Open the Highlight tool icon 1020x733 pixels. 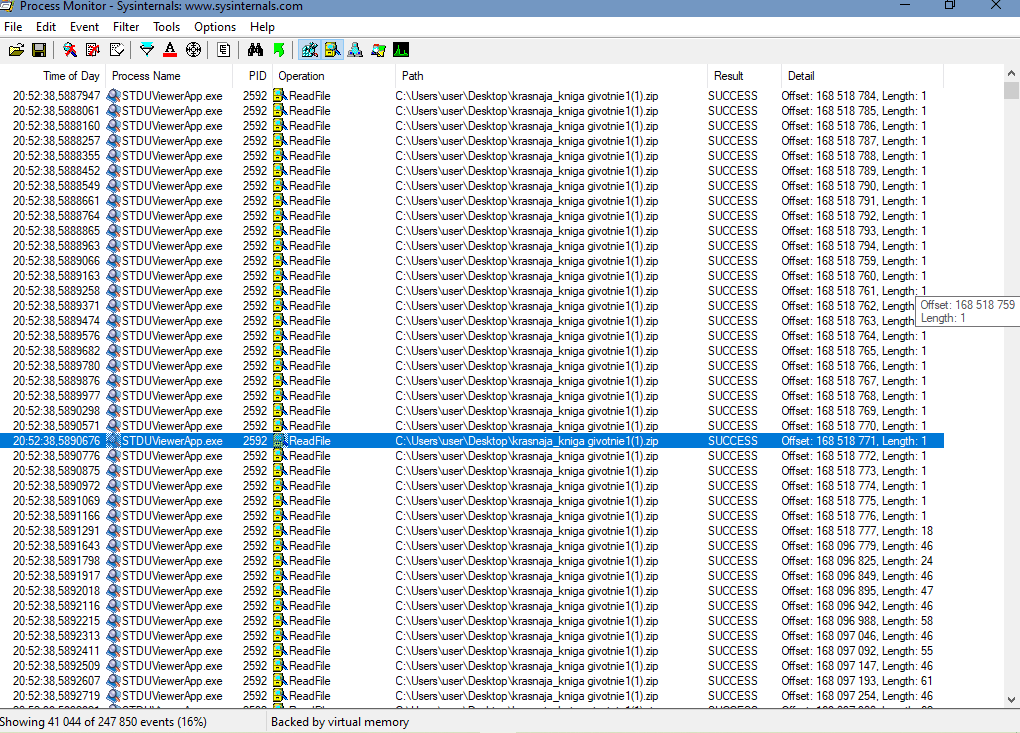pyautogui.click(x=170, y=50)
